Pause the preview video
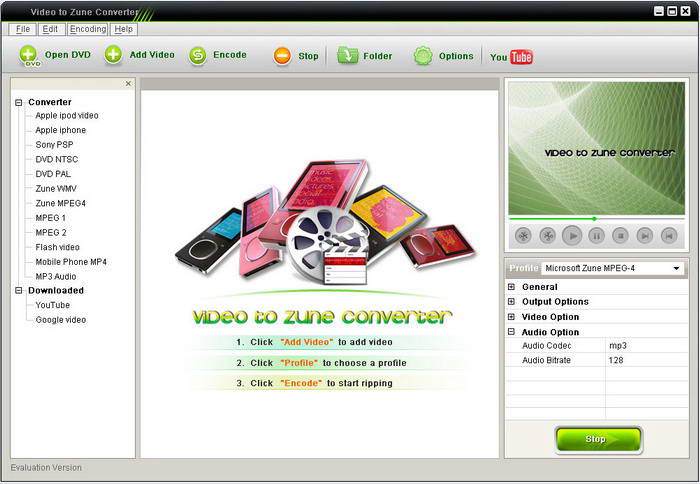The width and height of the screenshot is (700, 484). click(596, 235)
